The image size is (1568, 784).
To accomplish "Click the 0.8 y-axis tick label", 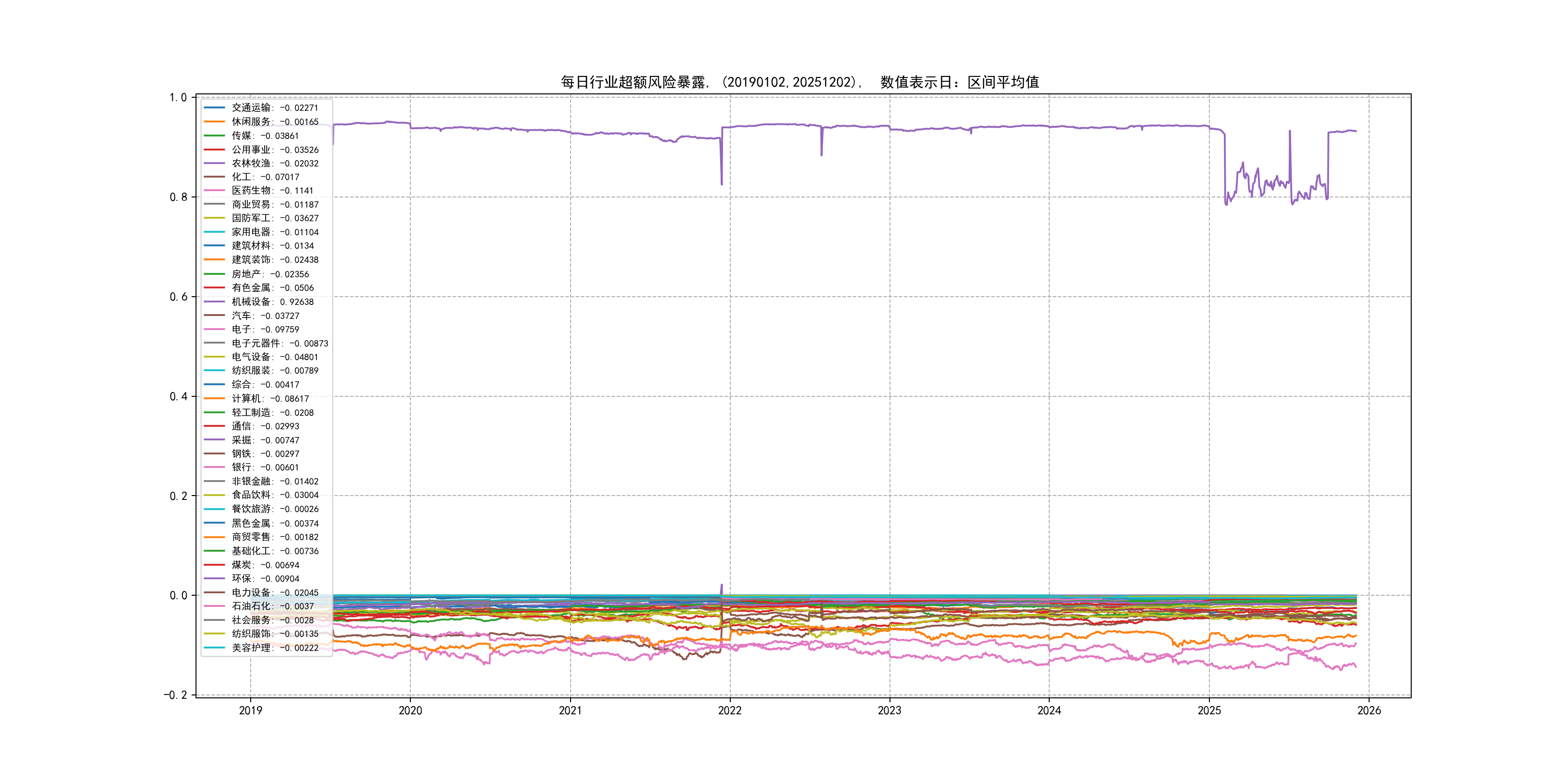I will (179, 197).
